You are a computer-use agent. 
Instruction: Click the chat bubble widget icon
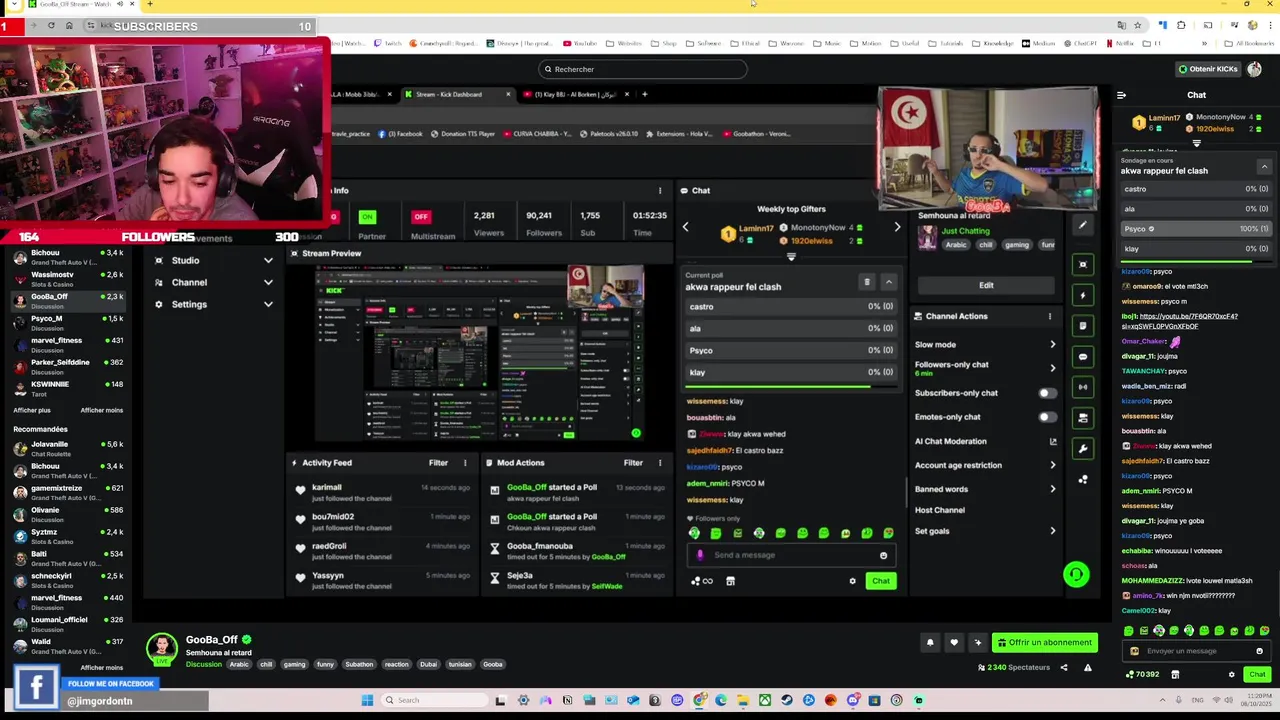(1082, 356)
